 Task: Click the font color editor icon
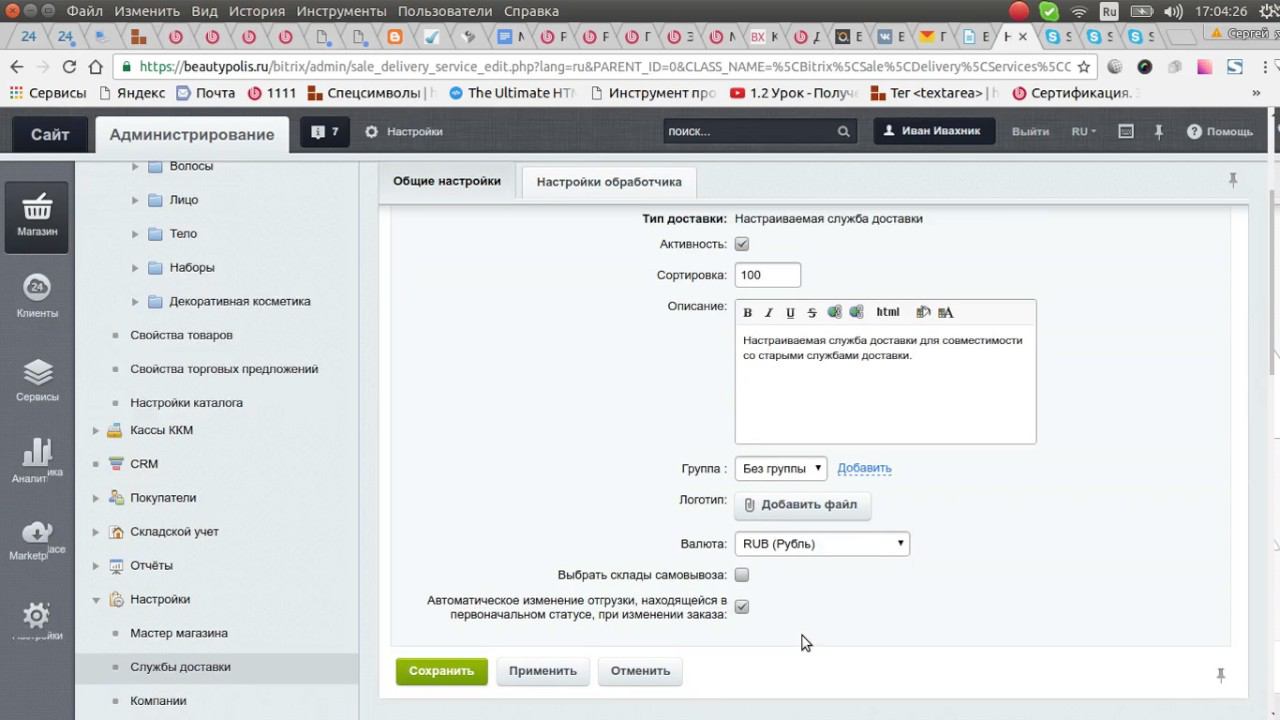946,312
